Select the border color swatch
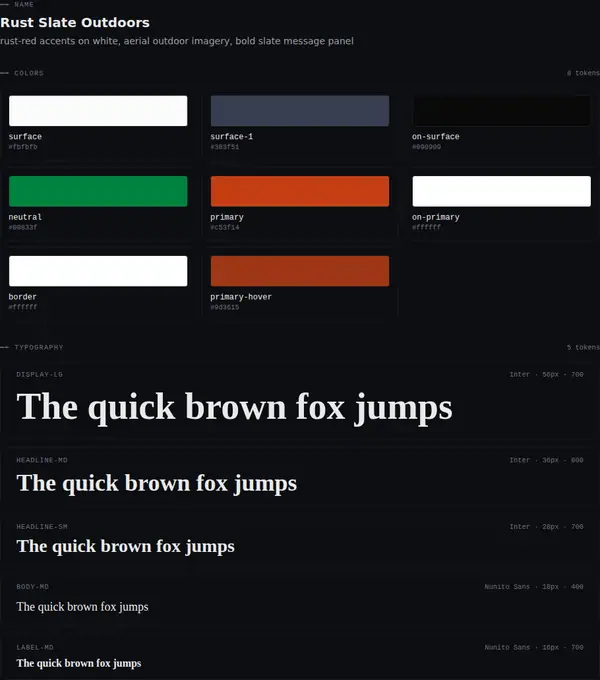The image size is (600, 680). (x=98, y=271)
